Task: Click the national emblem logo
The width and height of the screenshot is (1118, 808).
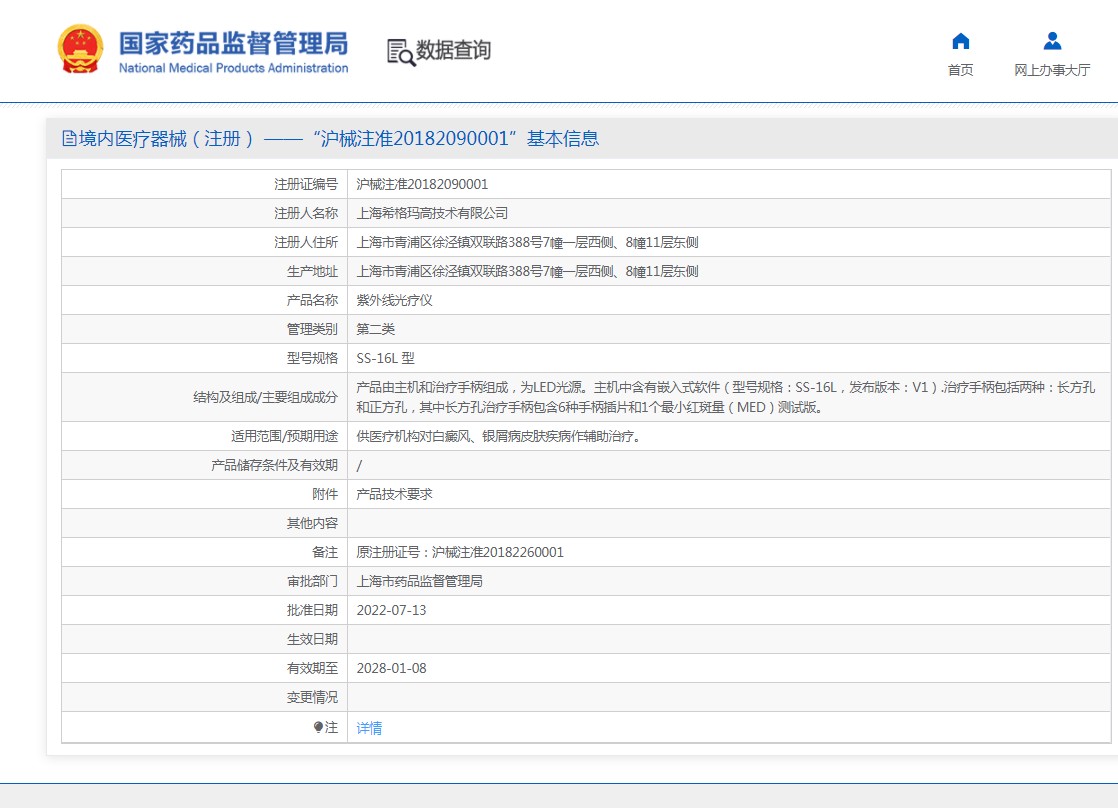Action: click(x=80, y=48)
